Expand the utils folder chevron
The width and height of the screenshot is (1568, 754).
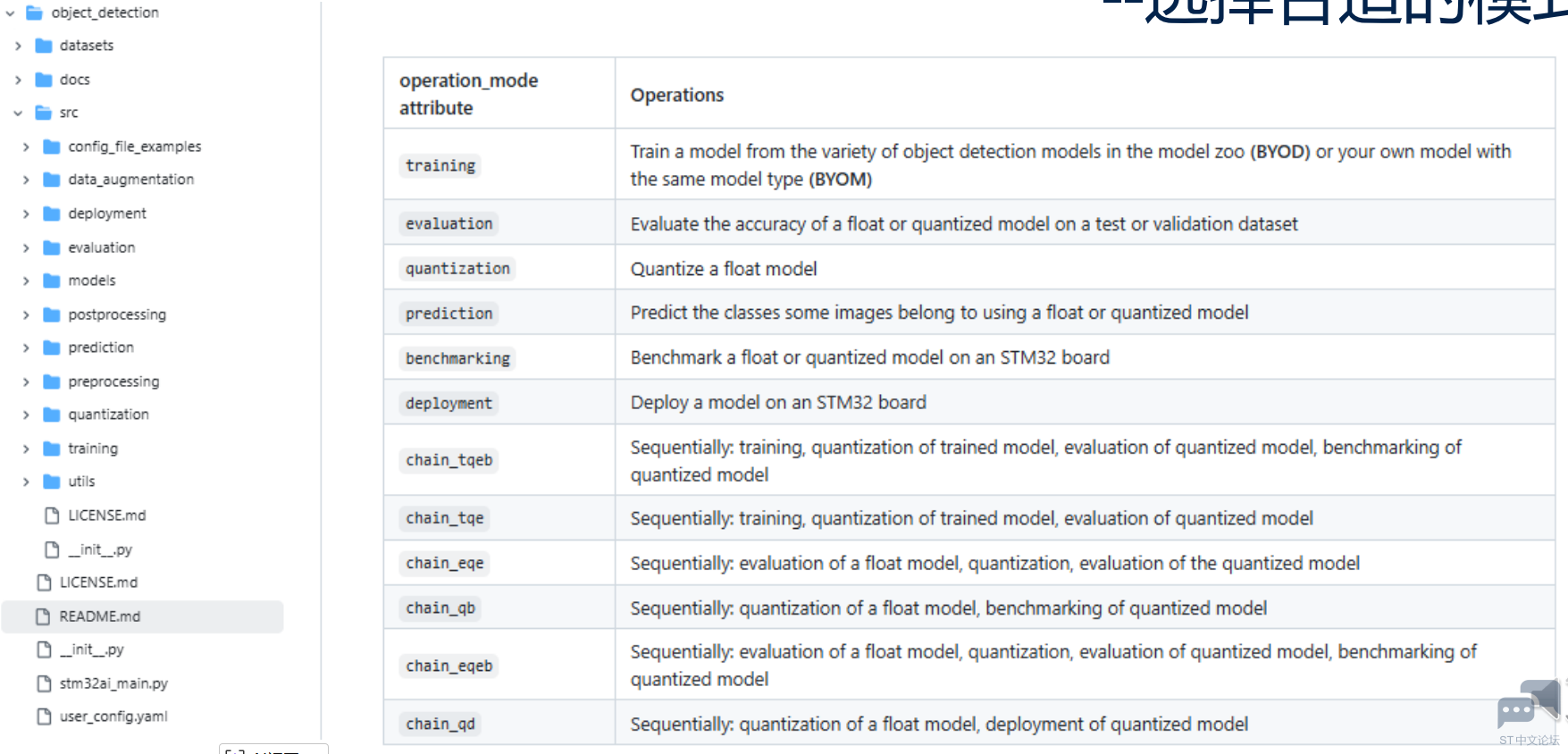[x=26, y=482]
